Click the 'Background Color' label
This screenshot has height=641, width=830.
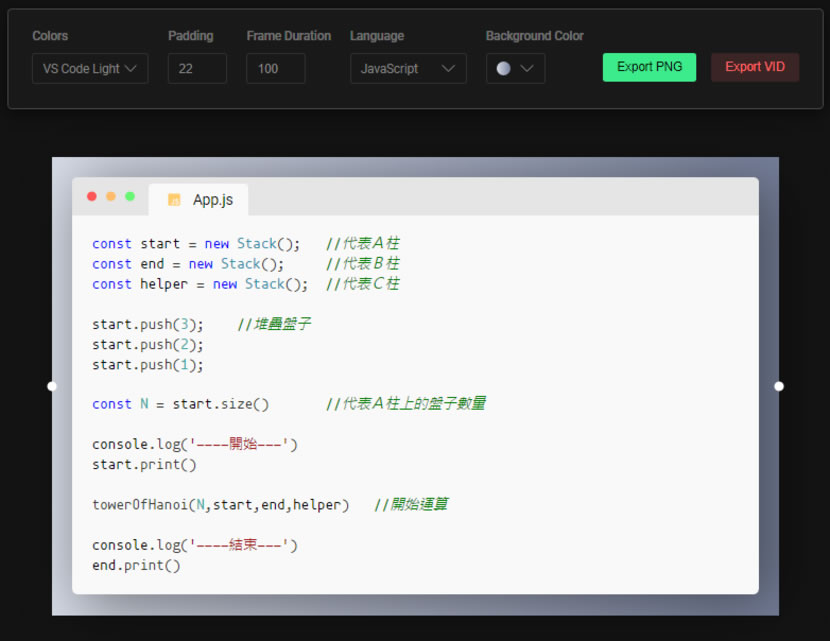pos(535,35)
